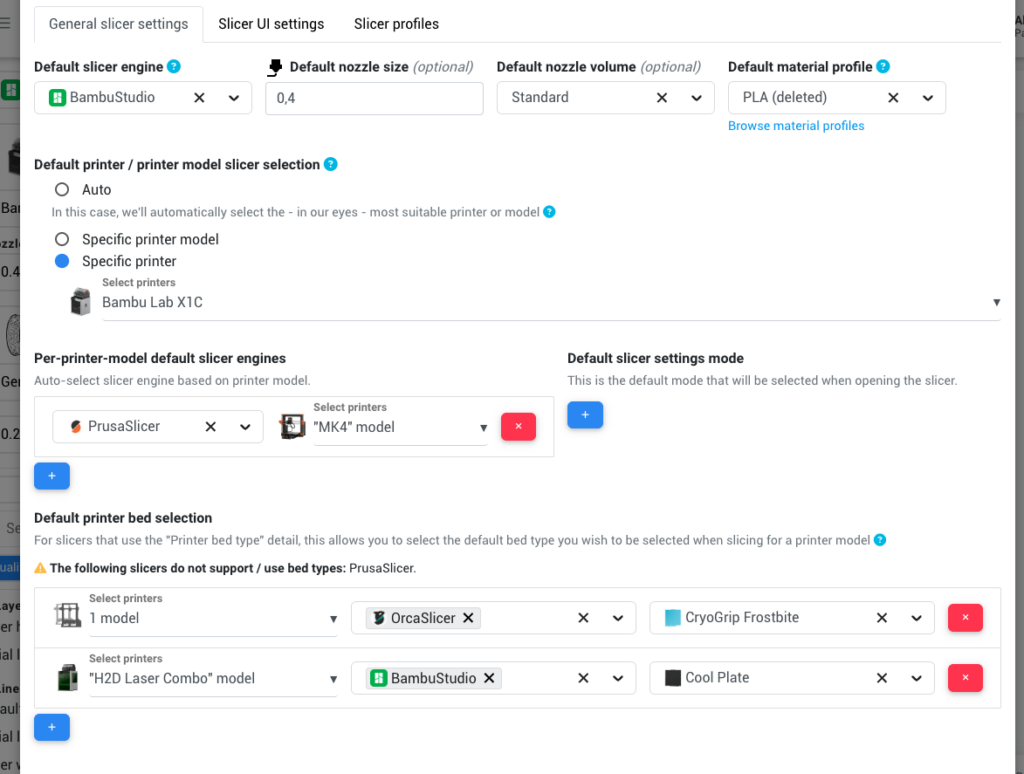This screenshot has height=774, width=1024.
Task: Open the Standard nozzle volume dropdown
Action: coord(696,98)
